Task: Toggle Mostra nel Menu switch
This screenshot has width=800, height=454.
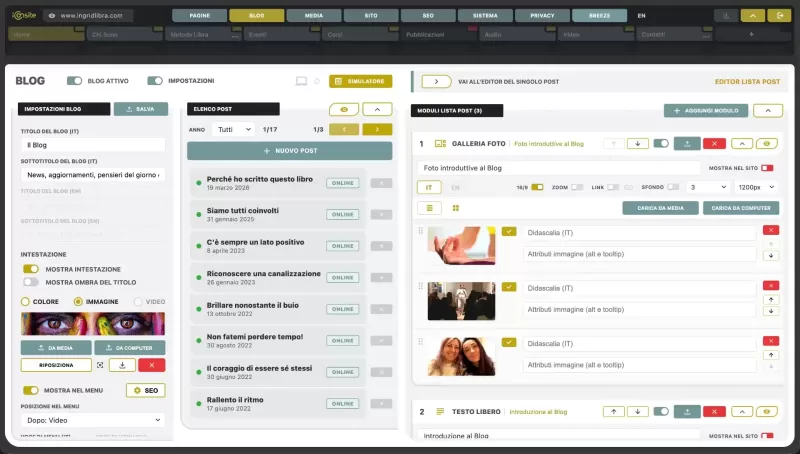Action: click(x=31, y=390)
